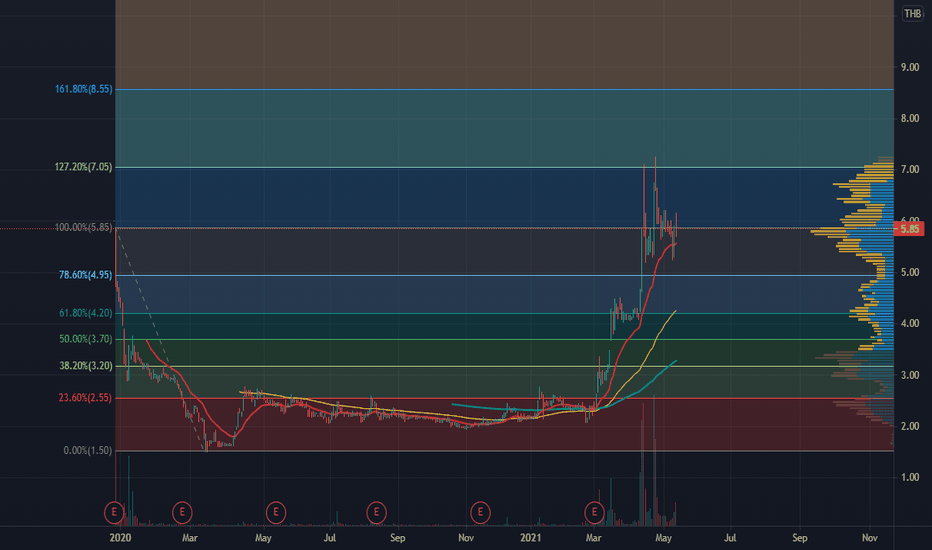
Task: Click the 8.00 price axis value
Action: pyautogui.click(x=910, y=118)
